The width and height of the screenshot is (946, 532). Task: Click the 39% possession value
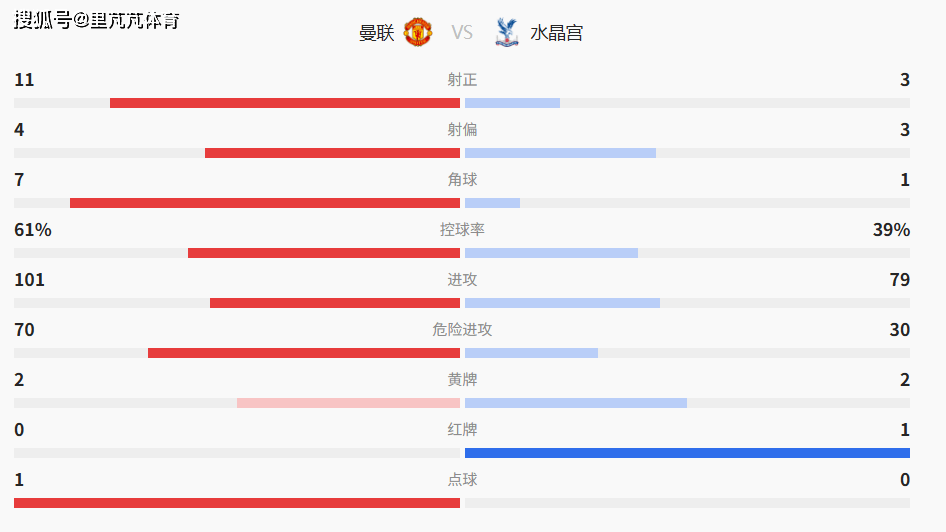pos(891,230)
